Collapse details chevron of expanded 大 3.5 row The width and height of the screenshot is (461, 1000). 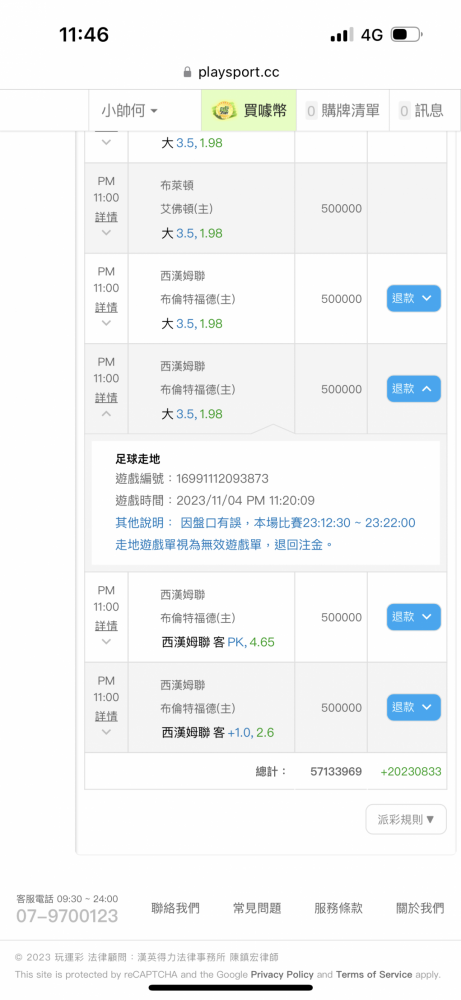106,413
